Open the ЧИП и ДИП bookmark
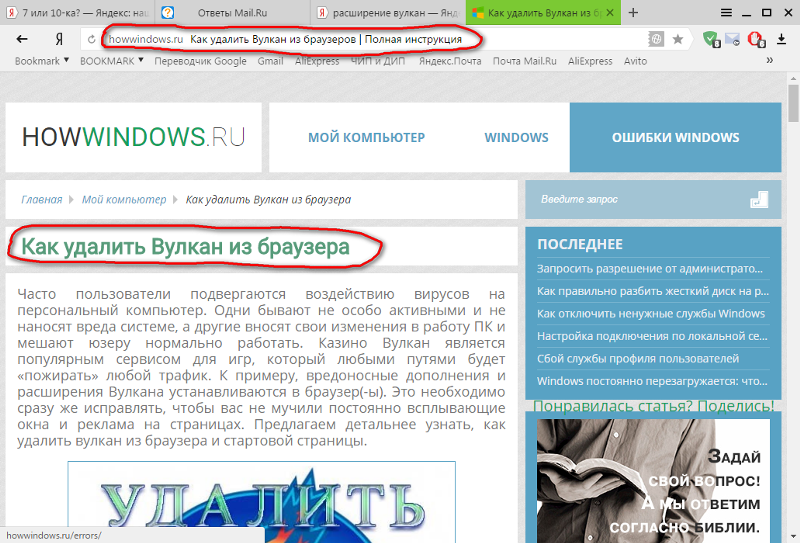Screen dimensions: 800x543 point(378,61)
